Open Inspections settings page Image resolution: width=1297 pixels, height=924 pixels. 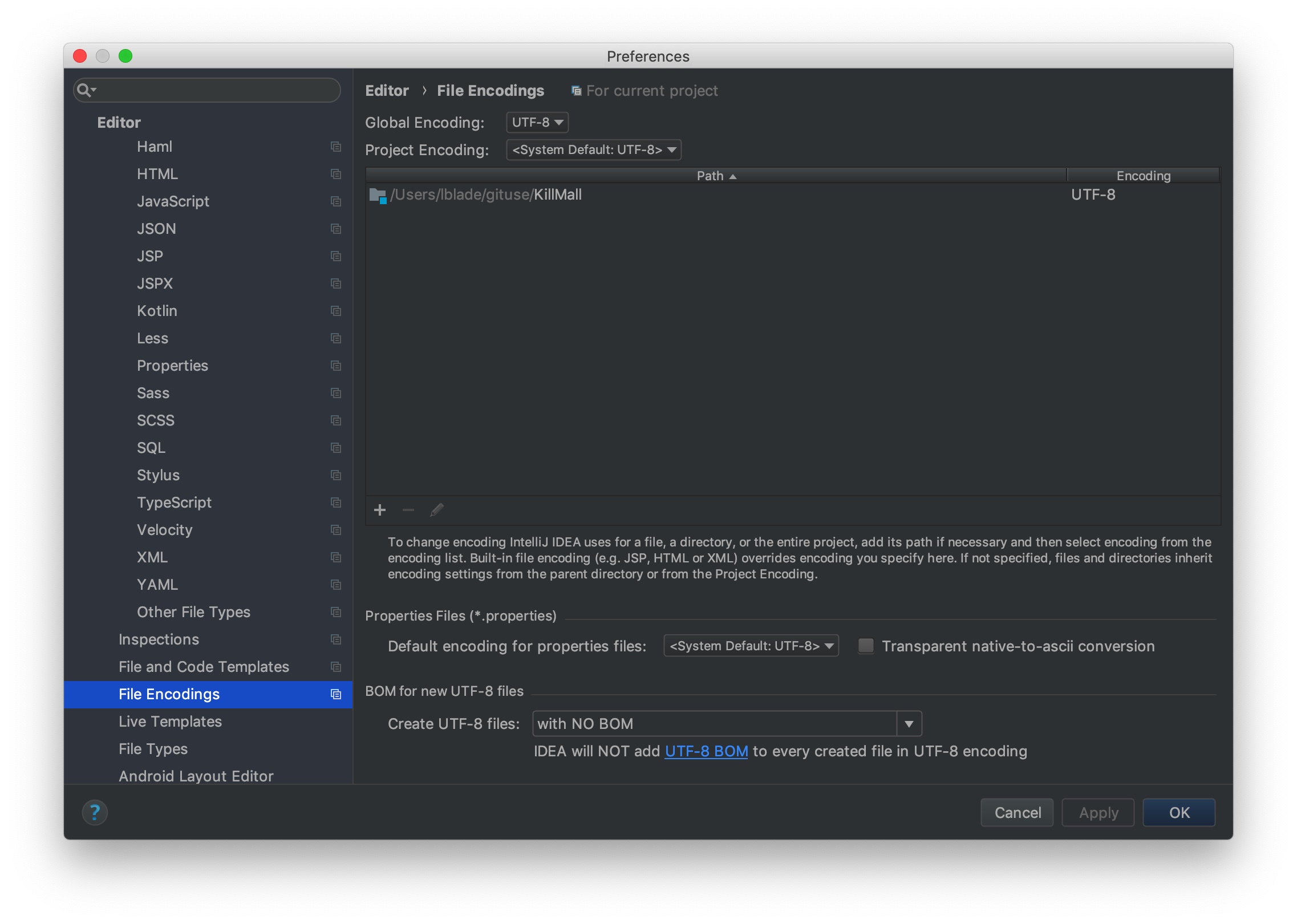click(159, 639)
